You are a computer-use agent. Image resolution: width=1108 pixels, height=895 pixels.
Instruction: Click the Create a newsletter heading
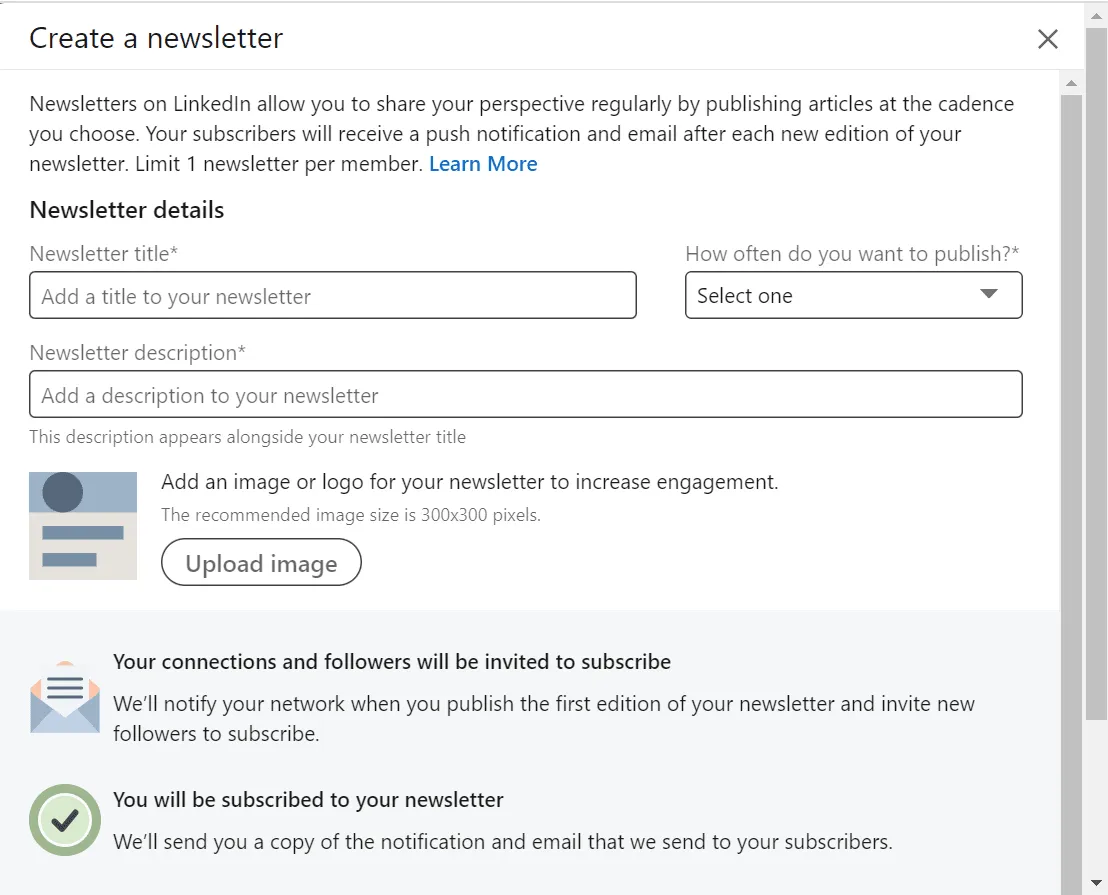click(155, 38)
